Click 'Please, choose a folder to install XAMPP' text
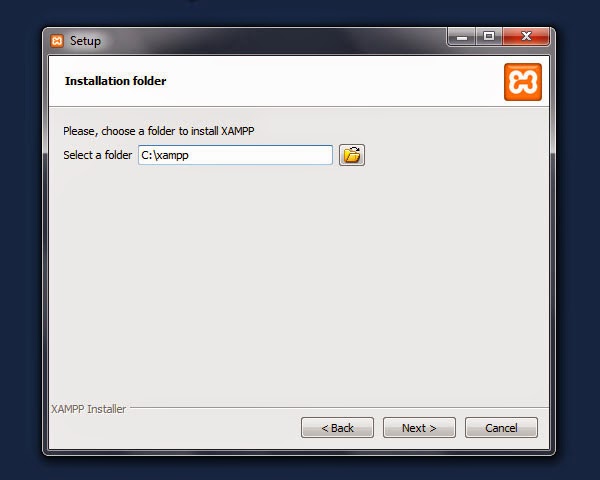600x480 pixels. pos(159,131)
